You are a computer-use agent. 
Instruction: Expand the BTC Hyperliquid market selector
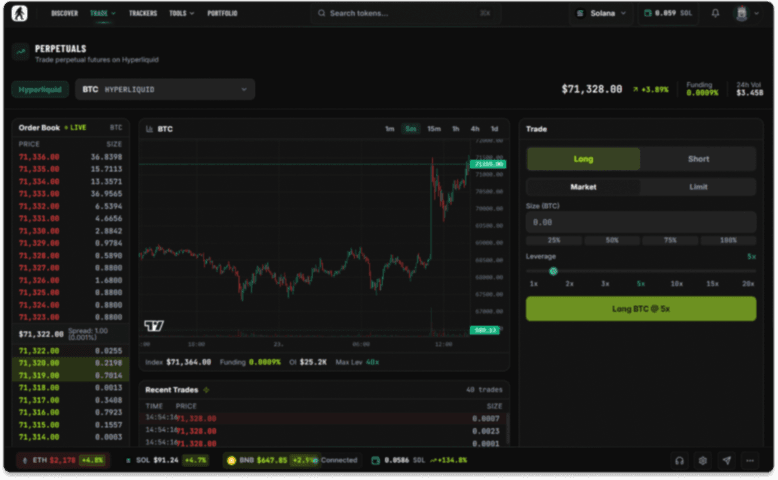(165, 89)
